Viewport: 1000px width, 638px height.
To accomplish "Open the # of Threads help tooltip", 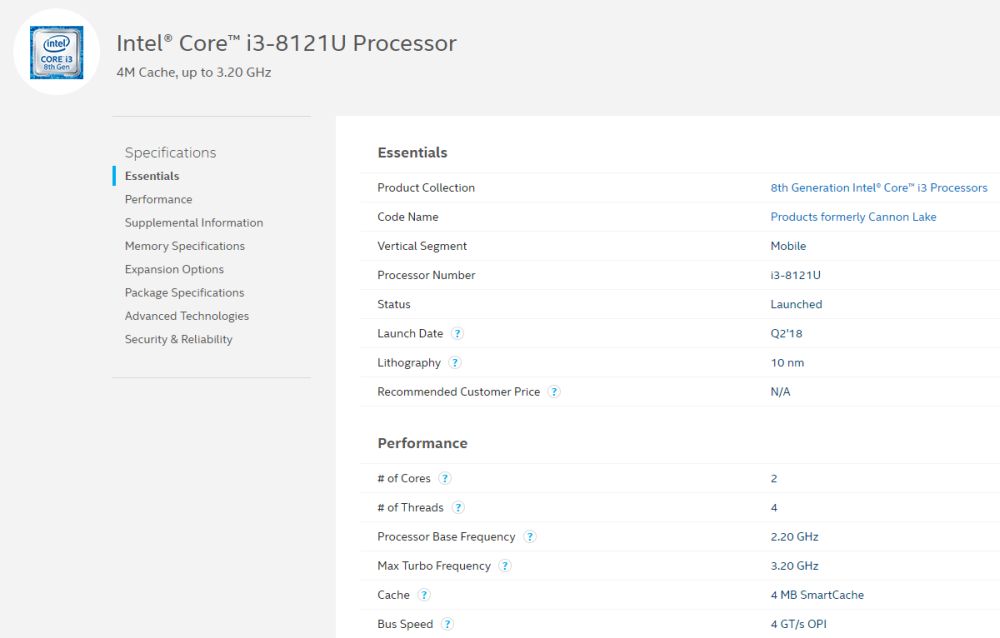I will 457,507.
